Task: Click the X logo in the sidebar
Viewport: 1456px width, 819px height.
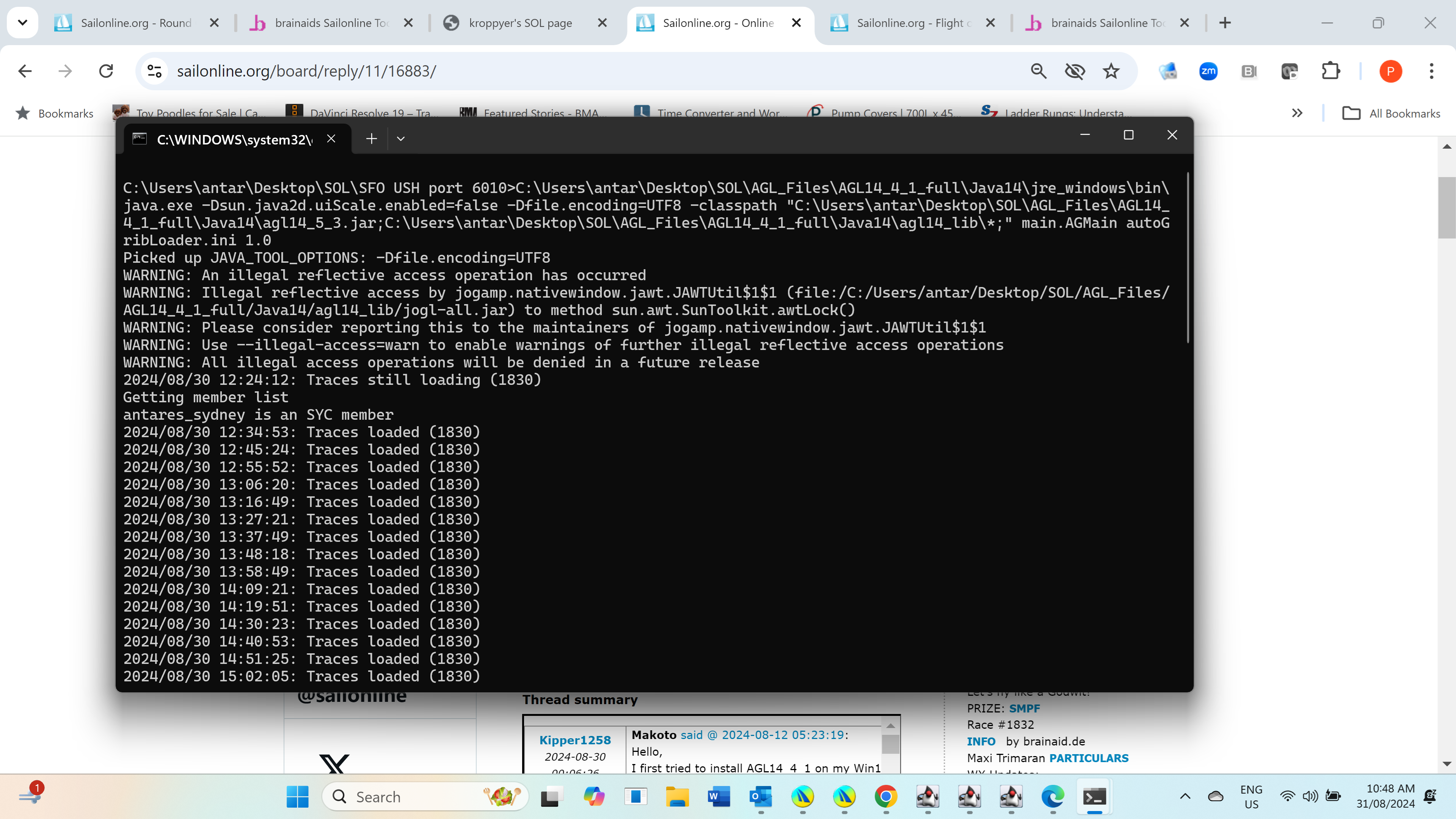Action: point(334,764)
